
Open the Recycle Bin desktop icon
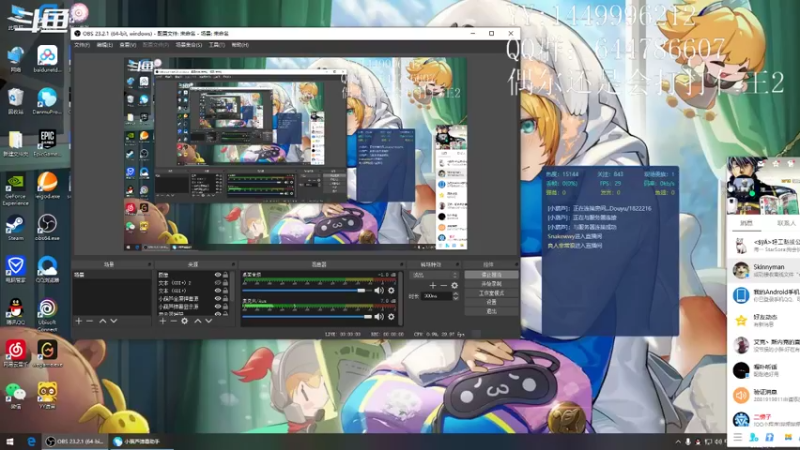pos(15,101)
